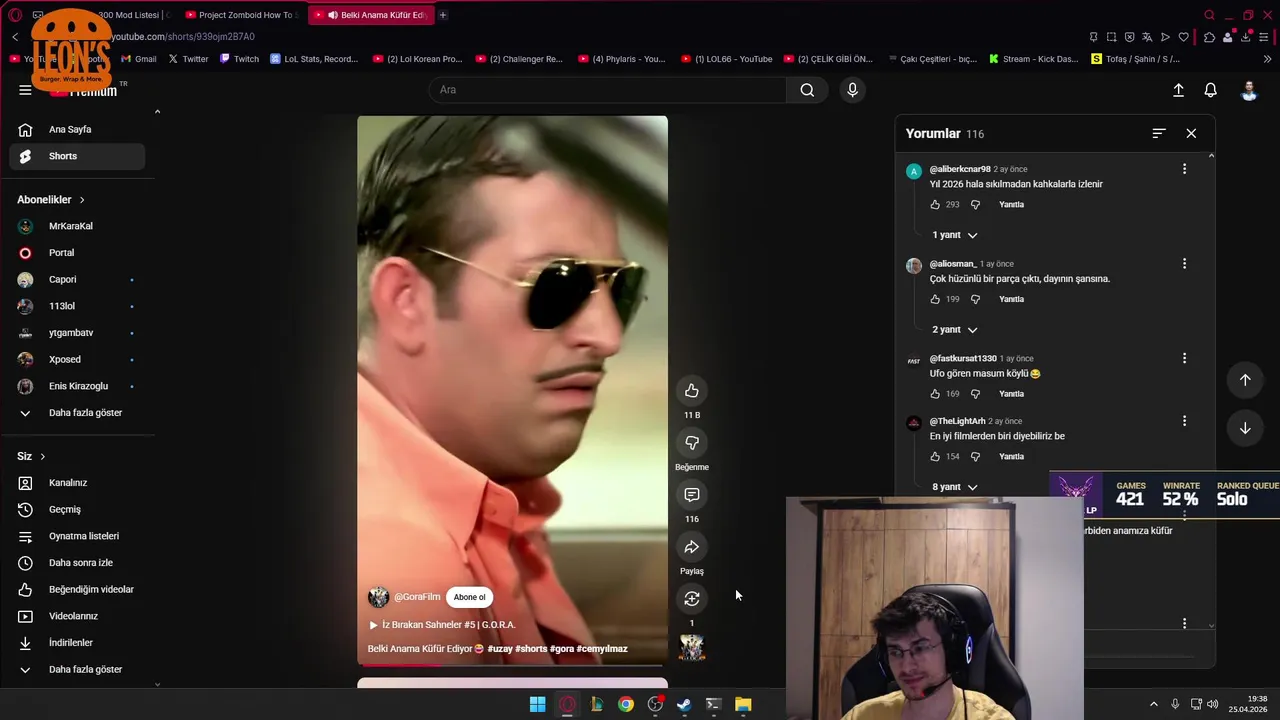
Task: Open Kanalınız in sidebar
Action: pos(77,483)
